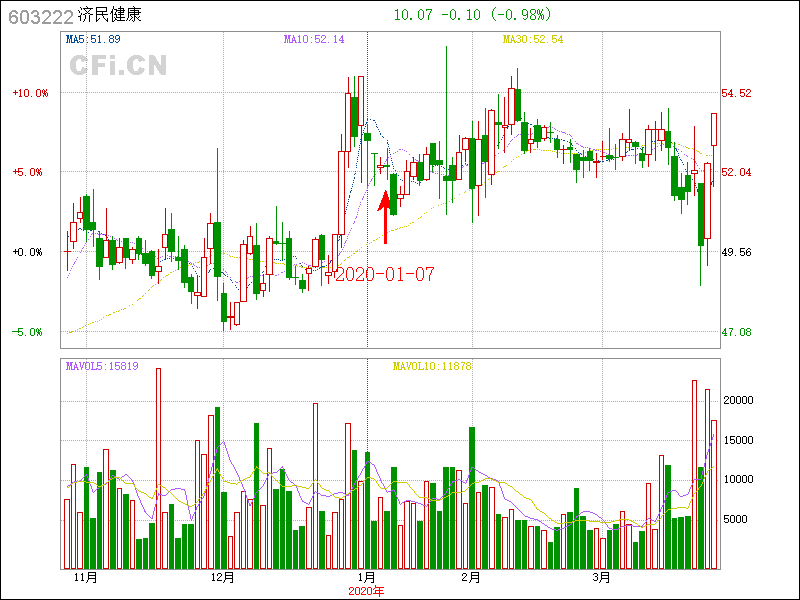Select the MA30:52.54 indicator label
This screenshot has height=600, width=800.
(533, 39)
